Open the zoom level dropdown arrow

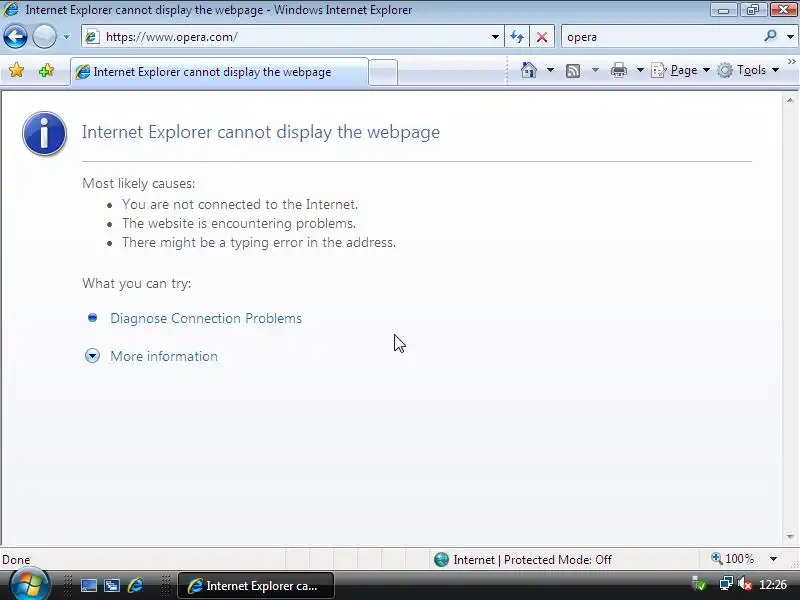[773, 559]
